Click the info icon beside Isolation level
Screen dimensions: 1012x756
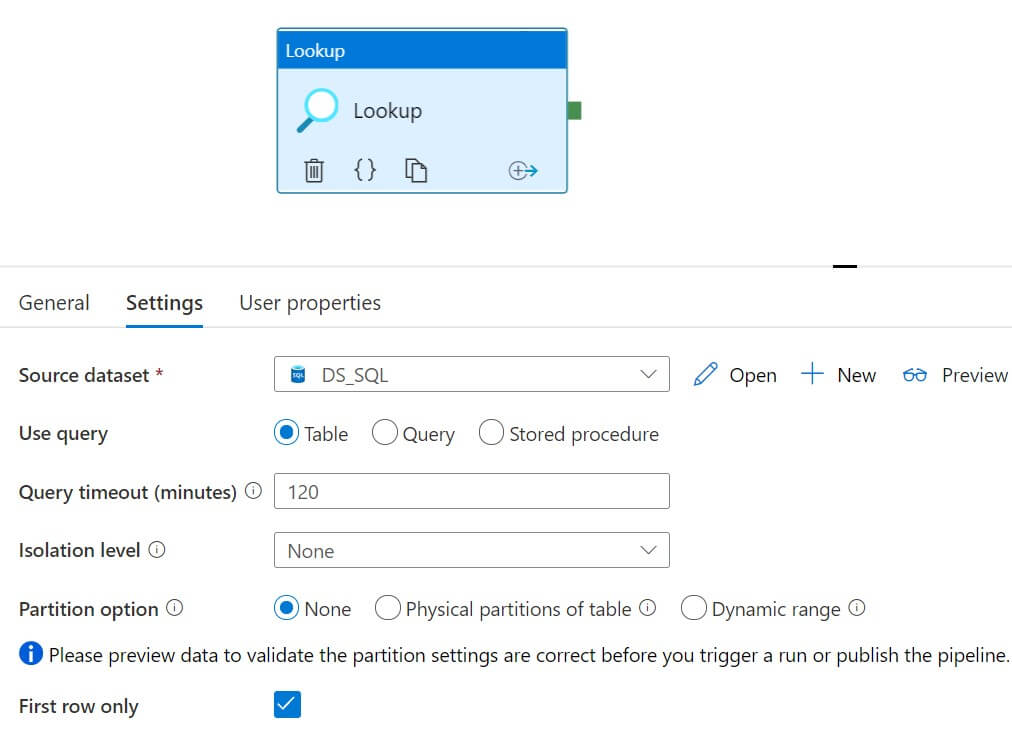point(157,550)
